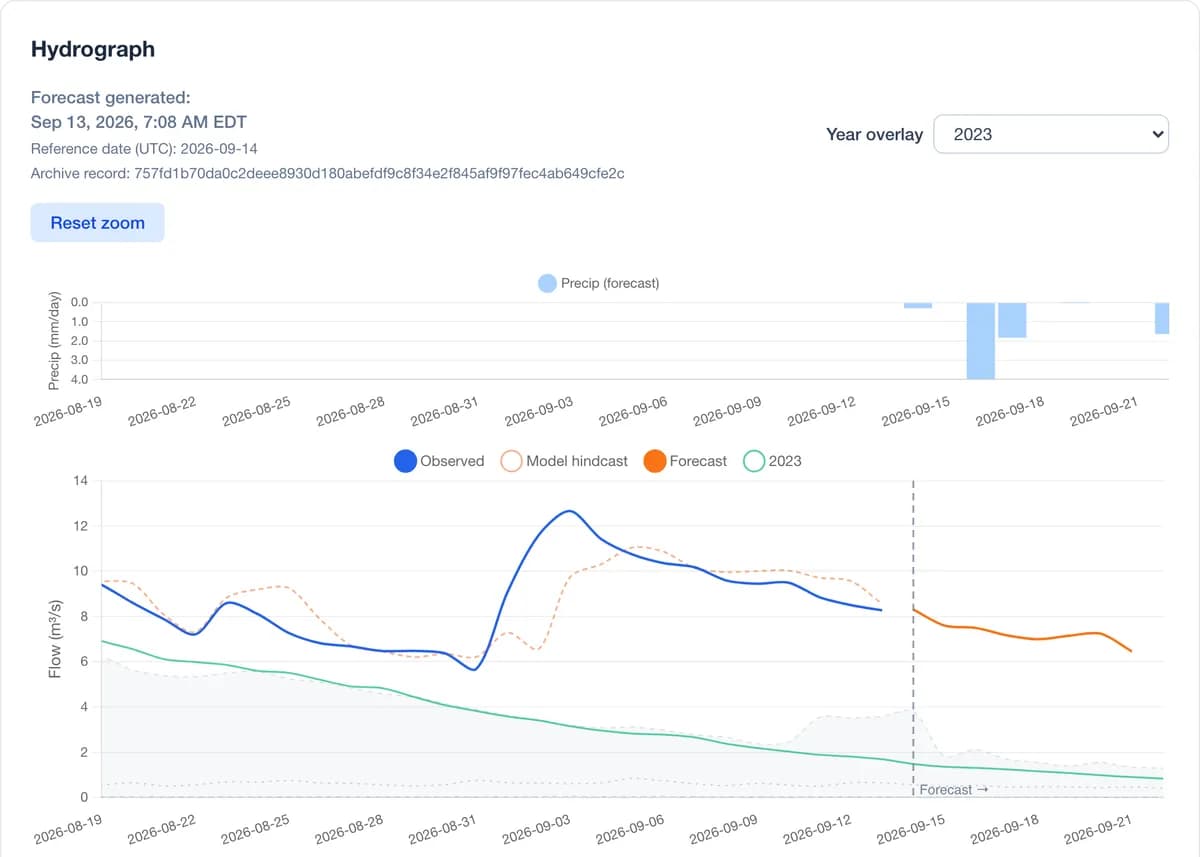Toggle the Precip (forecast) legend entry

(x=599, y=283)
